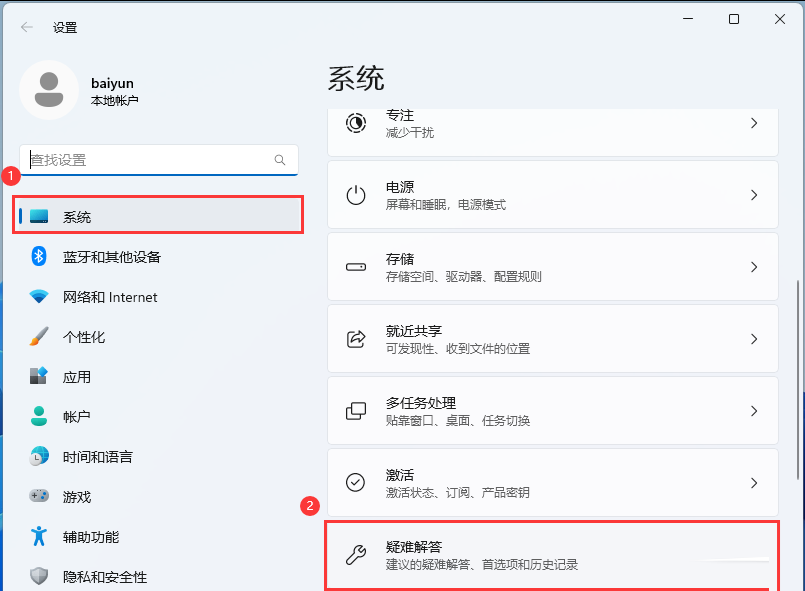Select the Bluetooth devices sidebar icon
The height and width of the screenshot is (591, 805).
pos(37,257)
